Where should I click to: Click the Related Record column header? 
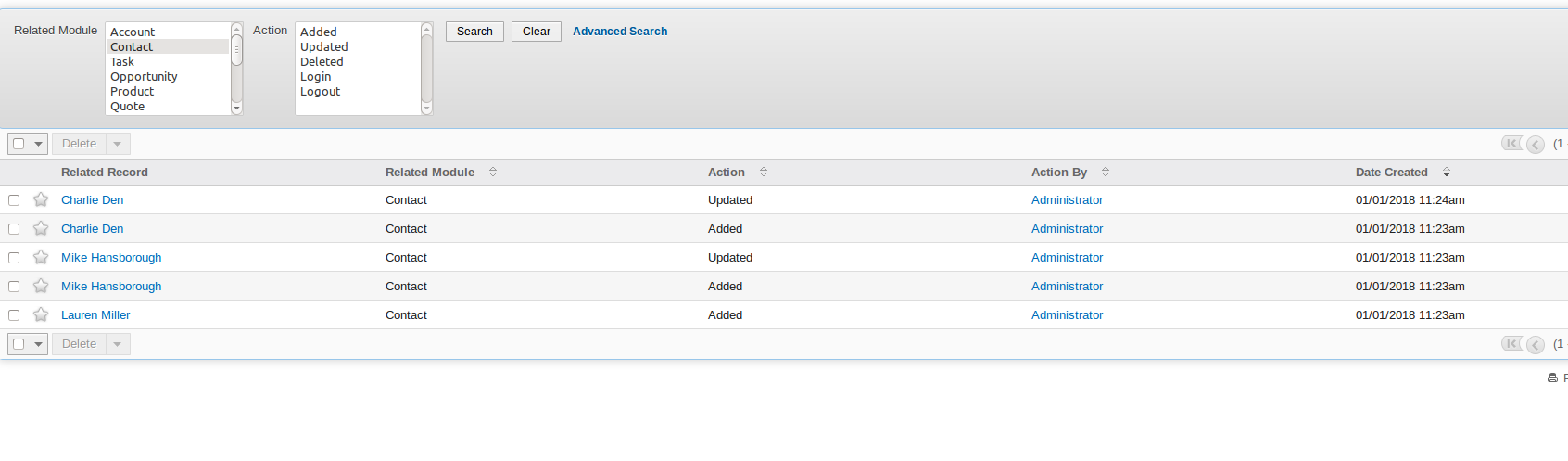click(105, 172)
